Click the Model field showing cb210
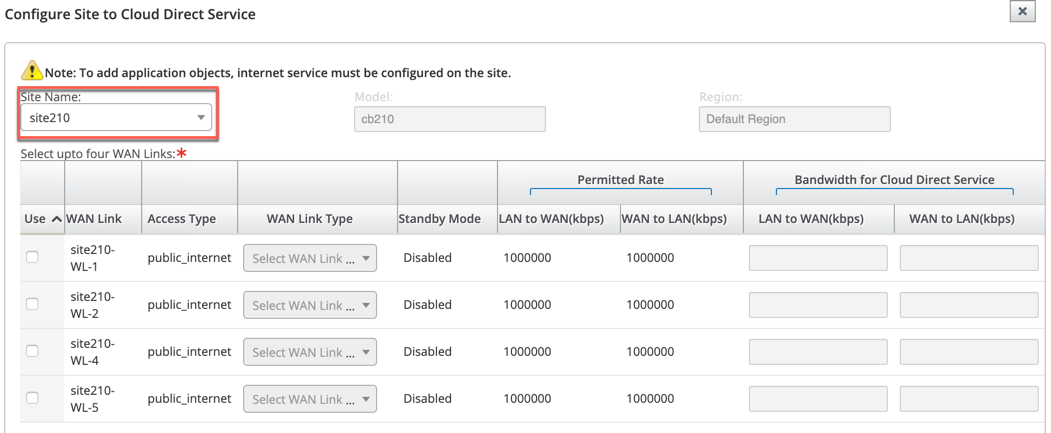The width and height of the screenshot is (1051, 433). [450, 119]
